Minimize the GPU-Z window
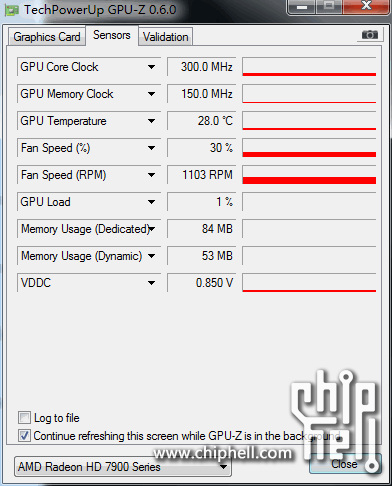 pos(302,7)
